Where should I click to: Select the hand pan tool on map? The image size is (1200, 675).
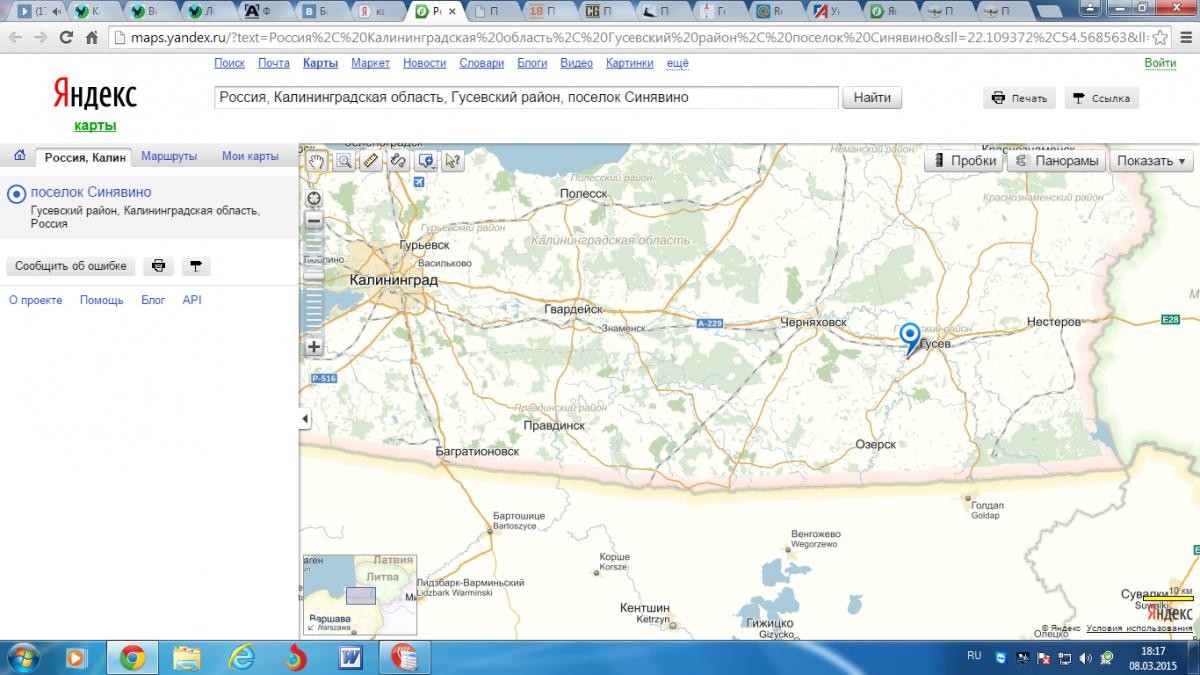(317, 161)
